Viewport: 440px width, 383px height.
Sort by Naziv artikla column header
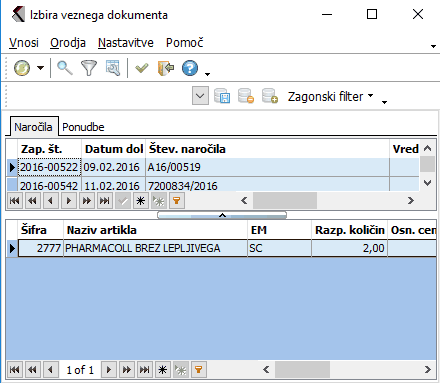click(155, 230)
